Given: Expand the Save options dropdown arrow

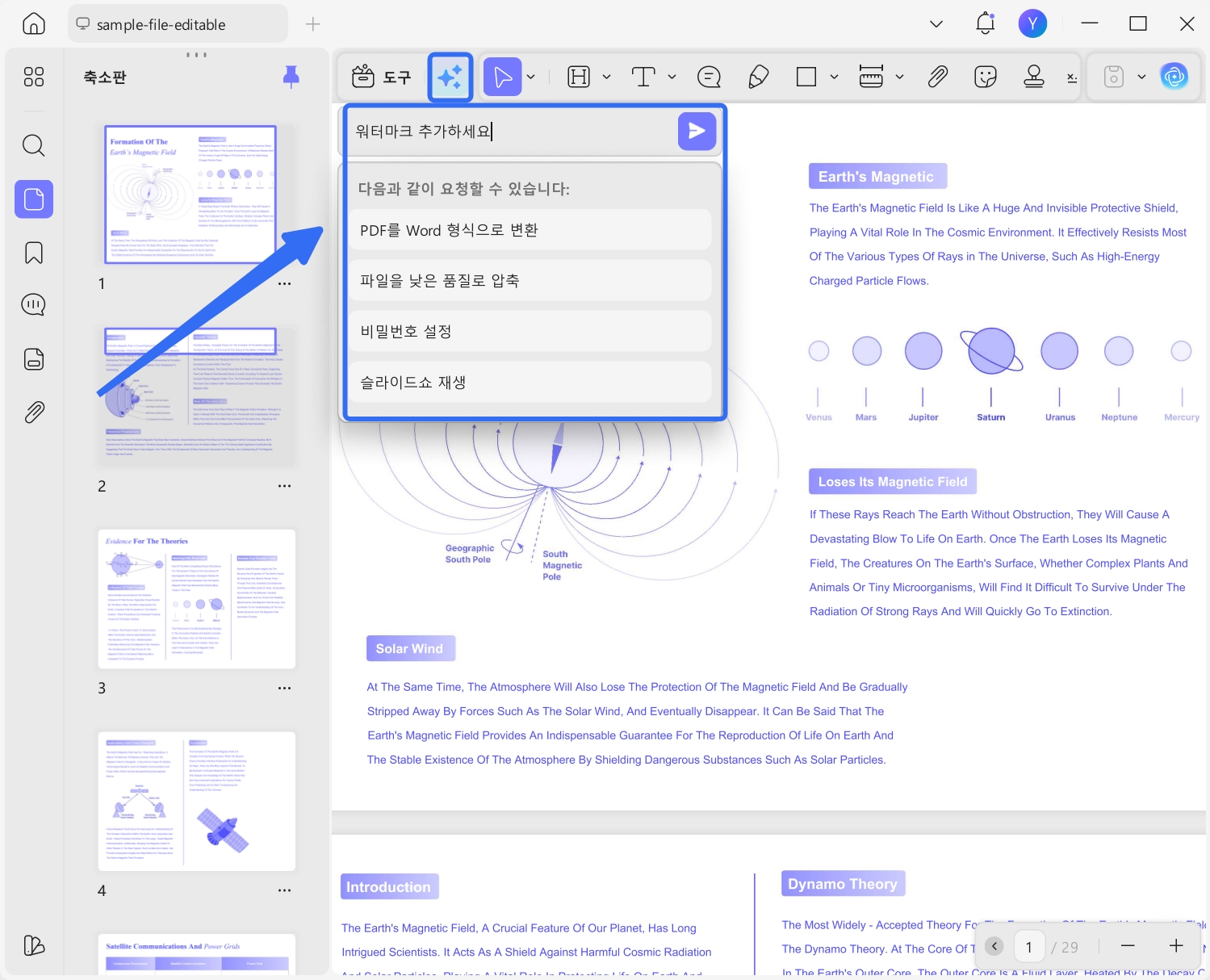Looking at the screenshot, I should coord(1141,77).
